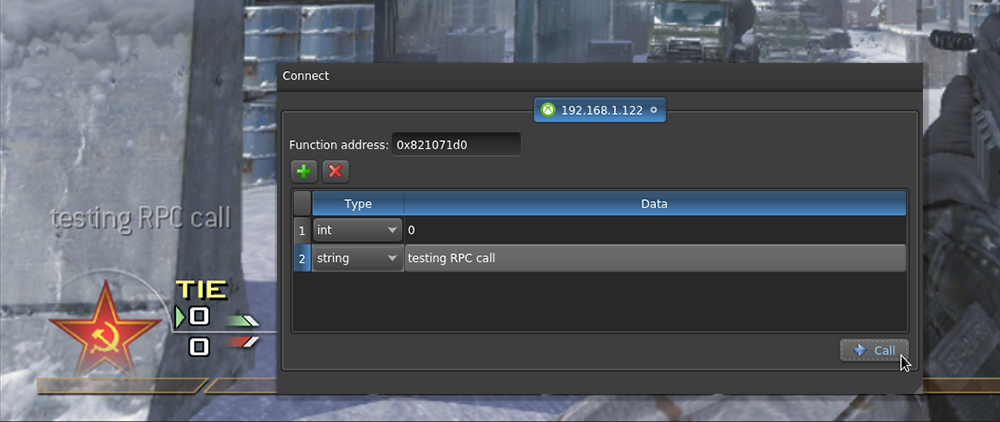Click the Call button
This screenshot has height=422, width=1000.
tap(874, 351)
